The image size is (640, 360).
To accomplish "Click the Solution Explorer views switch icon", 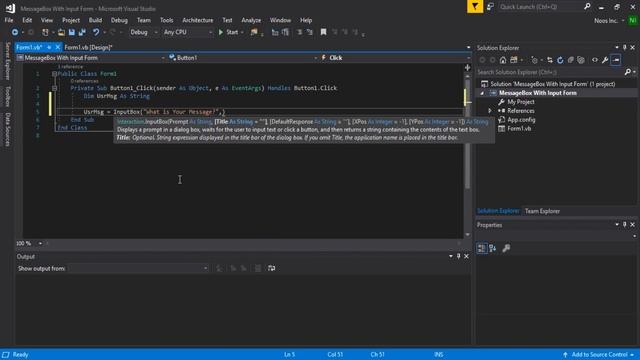I will pyautogui.click(x=514, y=60).
